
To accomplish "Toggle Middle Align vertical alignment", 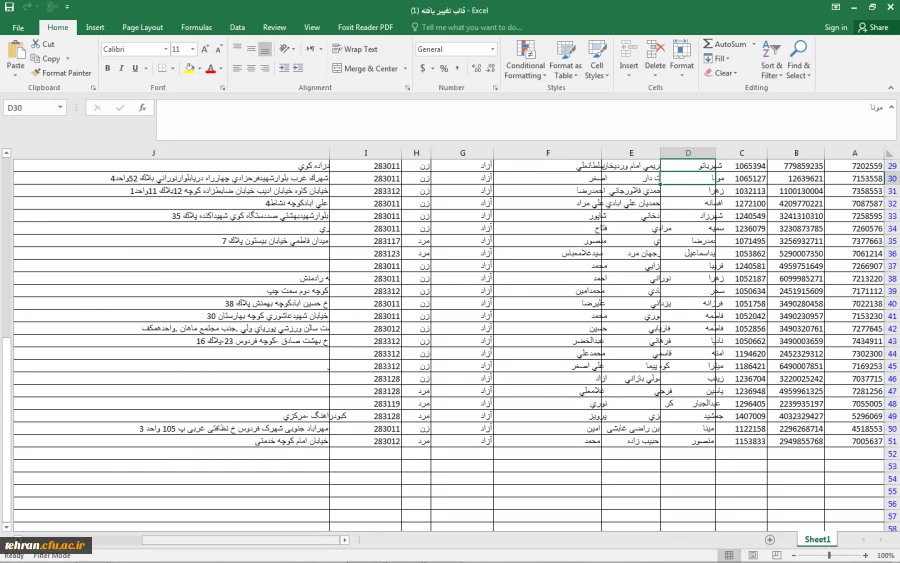I will (x=251, y=49).
